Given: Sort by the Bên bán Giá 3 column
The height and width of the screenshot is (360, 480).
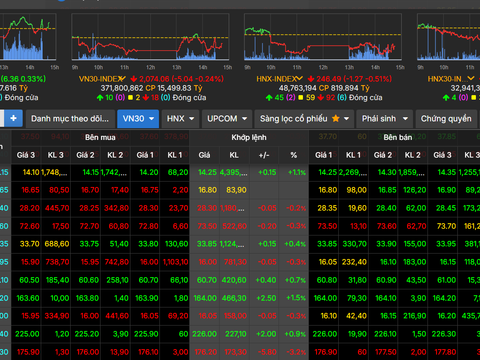Looking at the screenshot, I should pyautogui.click(x=442, y=155).
